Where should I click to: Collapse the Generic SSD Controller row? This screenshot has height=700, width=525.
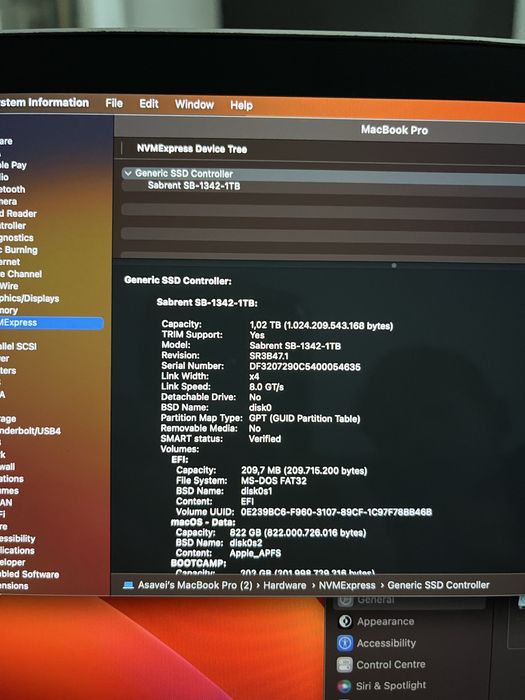point(128,173)
